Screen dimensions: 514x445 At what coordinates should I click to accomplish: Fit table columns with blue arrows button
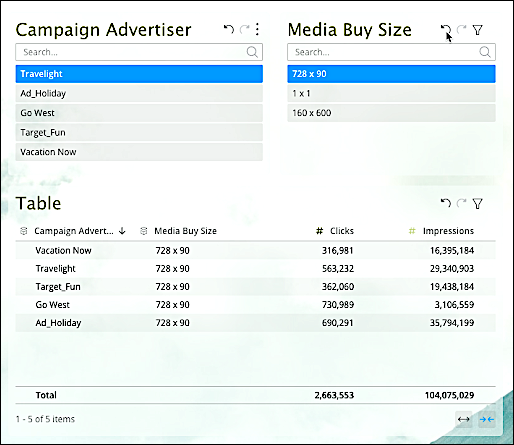point(487,419)
